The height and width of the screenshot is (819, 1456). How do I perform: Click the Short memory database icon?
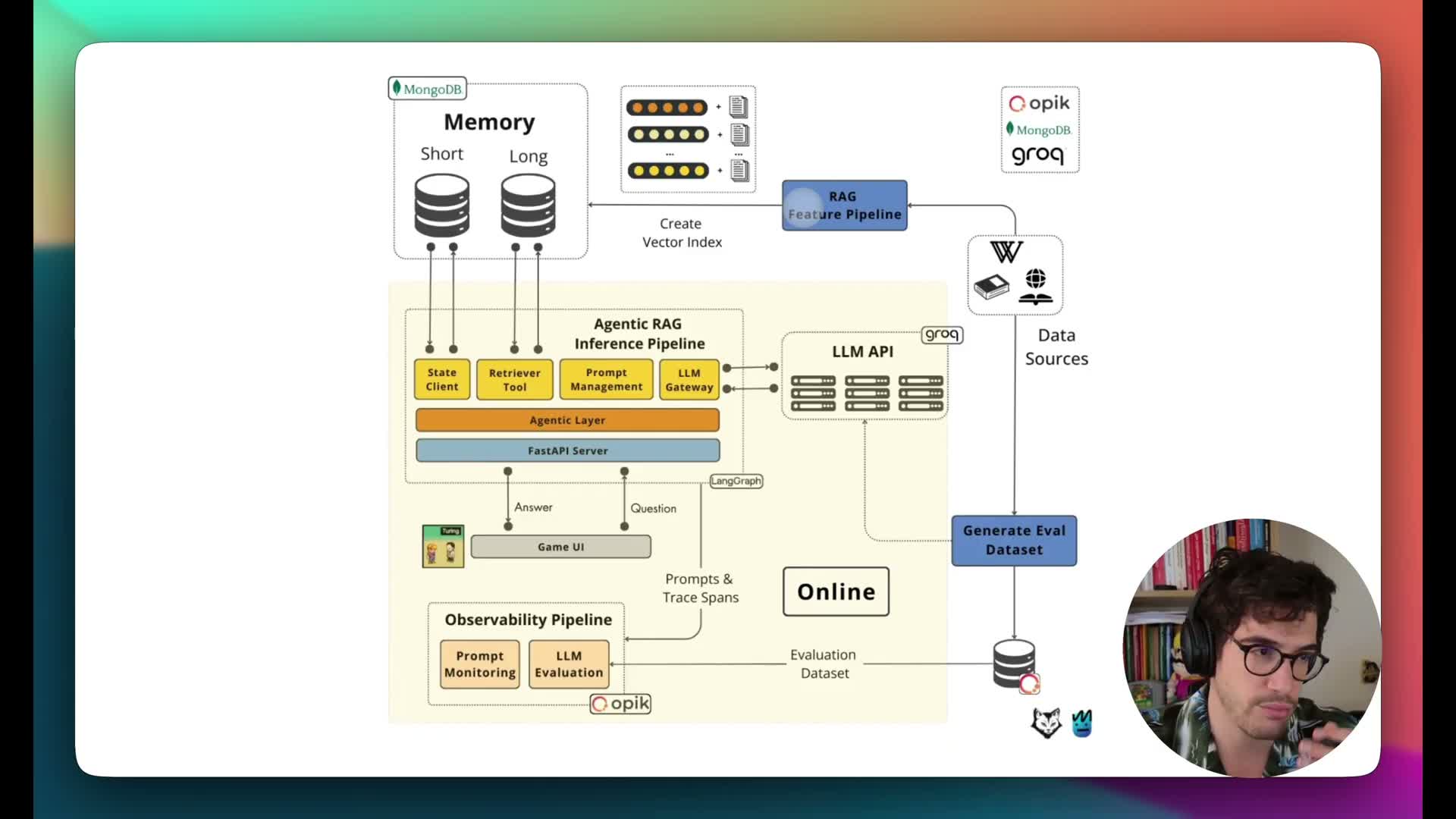441,206
